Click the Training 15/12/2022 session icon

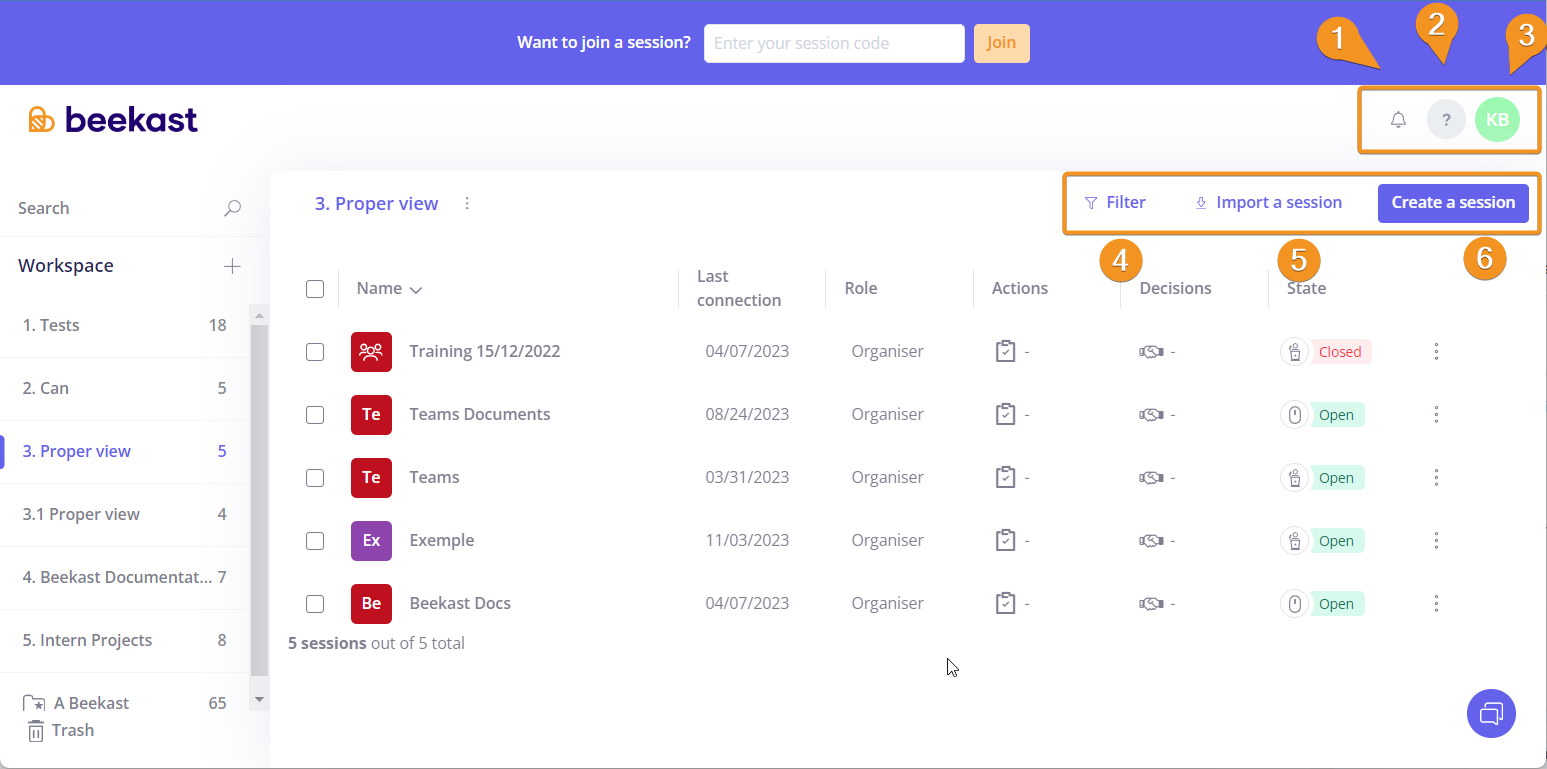371,351
